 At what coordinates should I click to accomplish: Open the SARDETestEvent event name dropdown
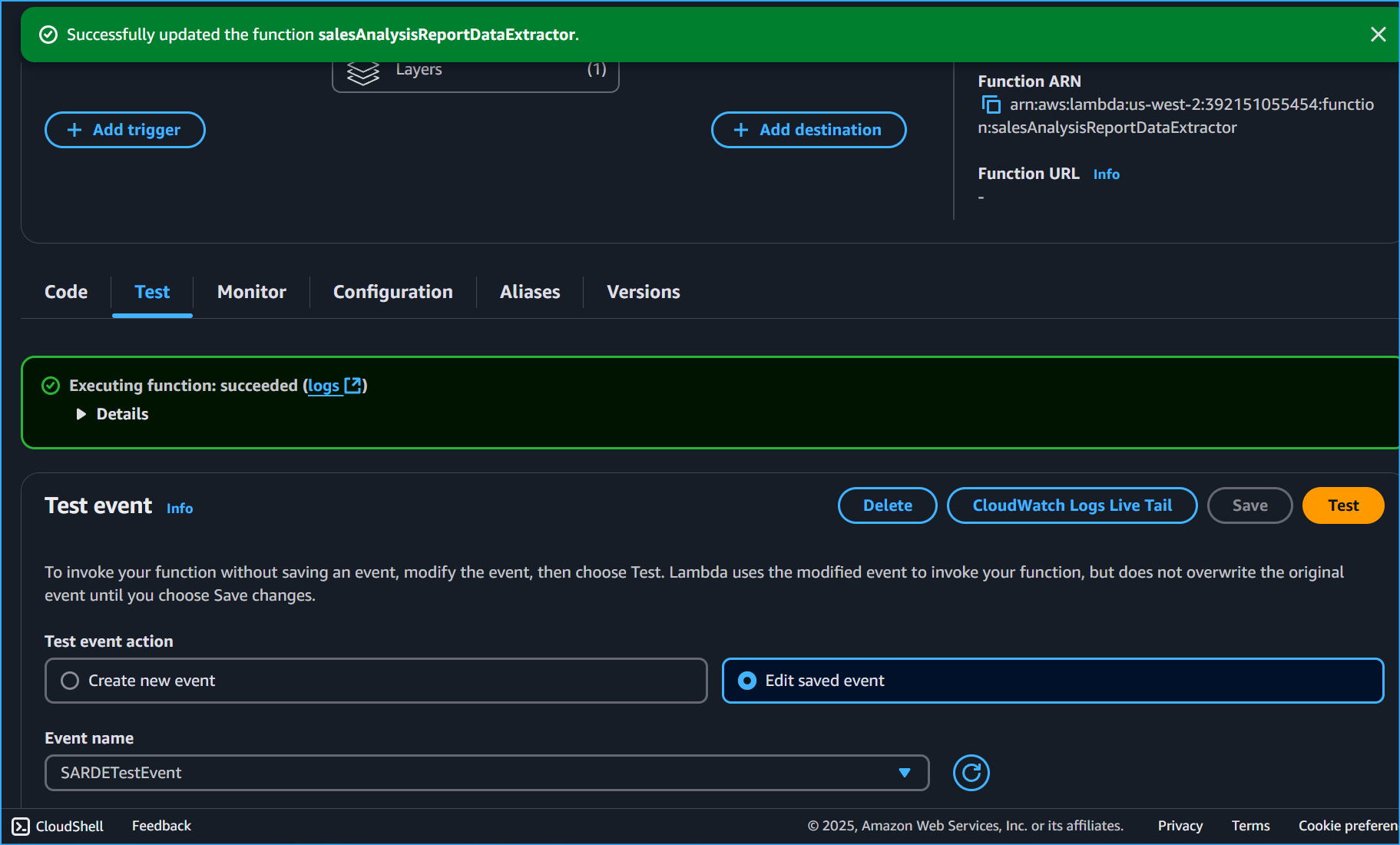point(486,773)
